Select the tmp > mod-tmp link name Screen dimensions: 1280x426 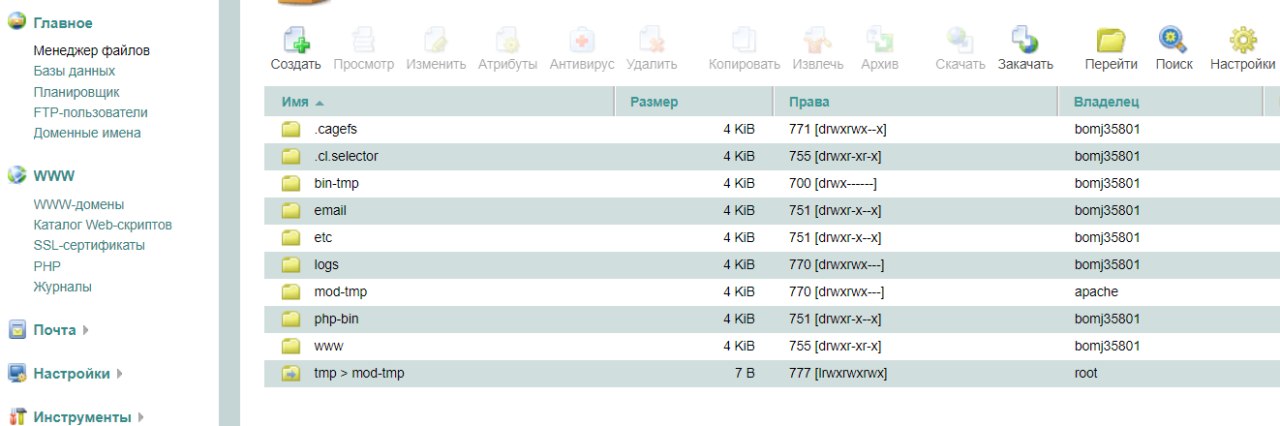(x=359, y=373)
